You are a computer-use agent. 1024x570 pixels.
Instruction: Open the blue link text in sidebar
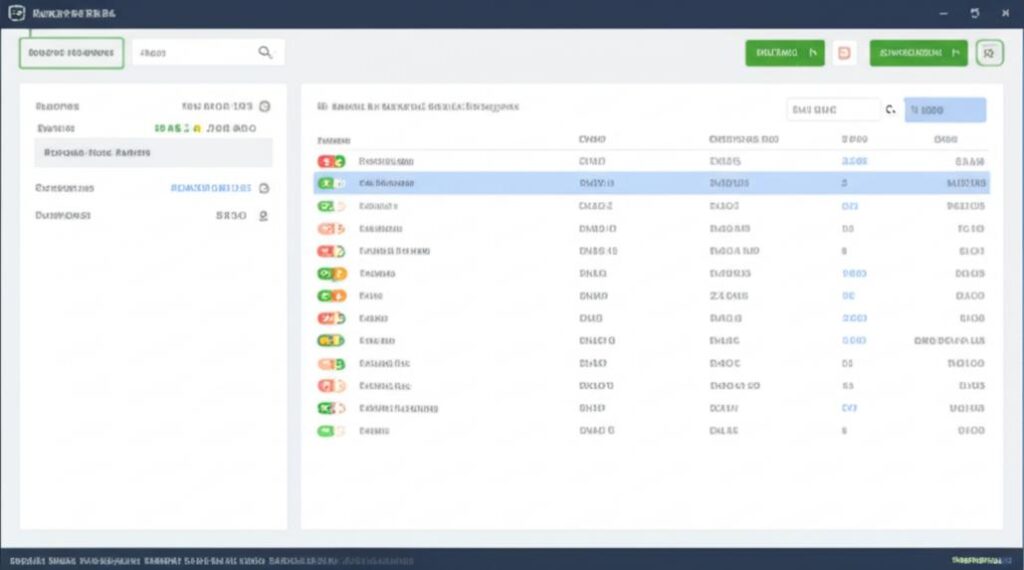pyautogui.click(x=210, y=188)
